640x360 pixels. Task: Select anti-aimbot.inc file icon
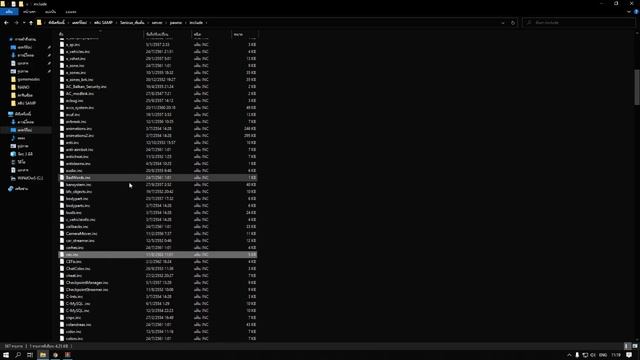[x=62, y=149]
